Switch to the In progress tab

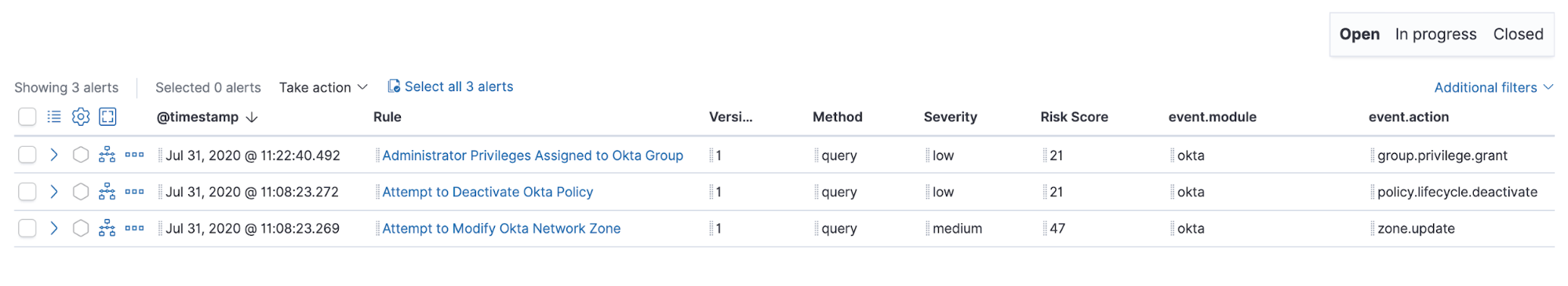tap(1435, 35)
